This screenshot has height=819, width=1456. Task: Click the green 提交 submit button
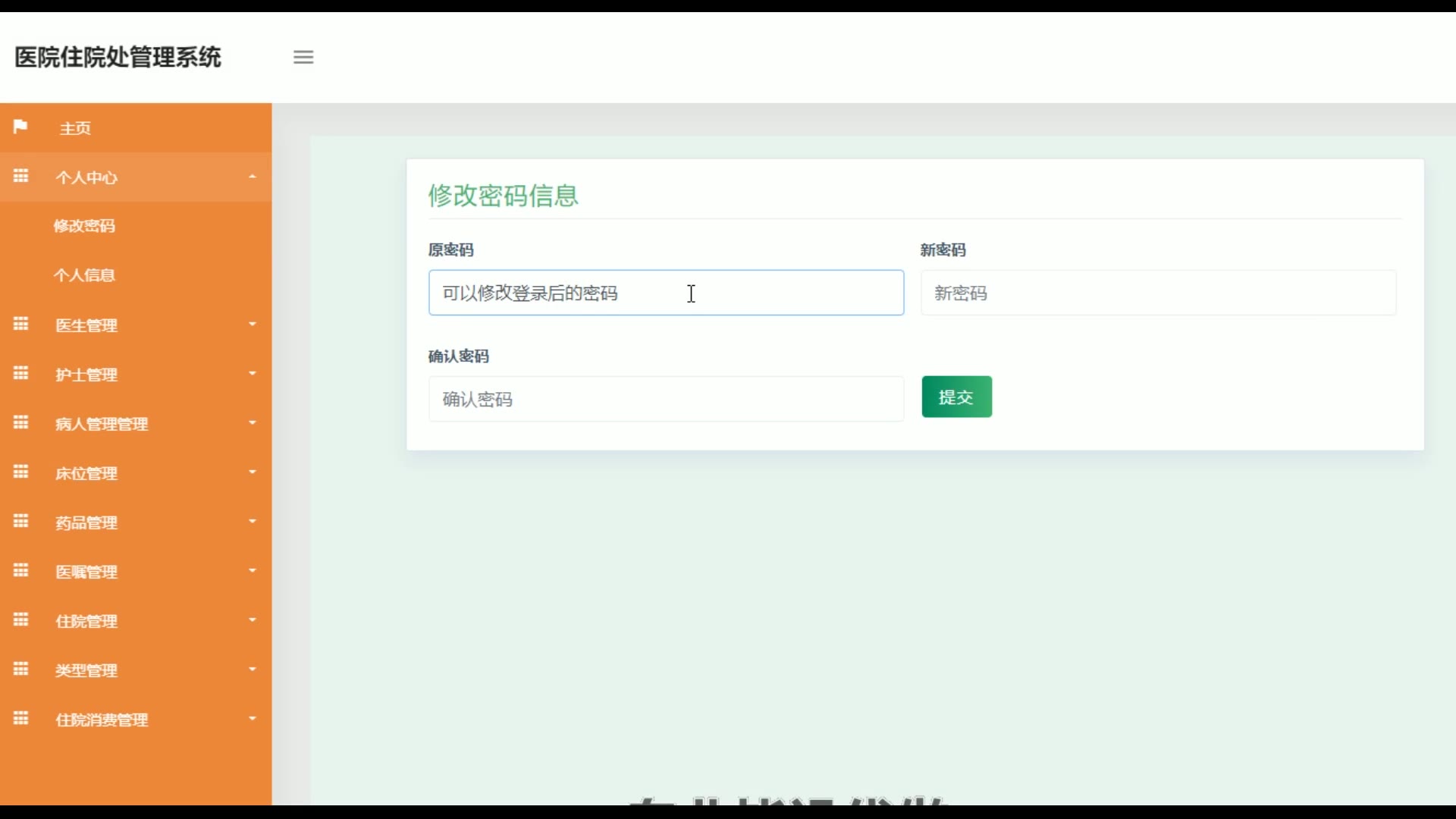[x=957, y=397]
